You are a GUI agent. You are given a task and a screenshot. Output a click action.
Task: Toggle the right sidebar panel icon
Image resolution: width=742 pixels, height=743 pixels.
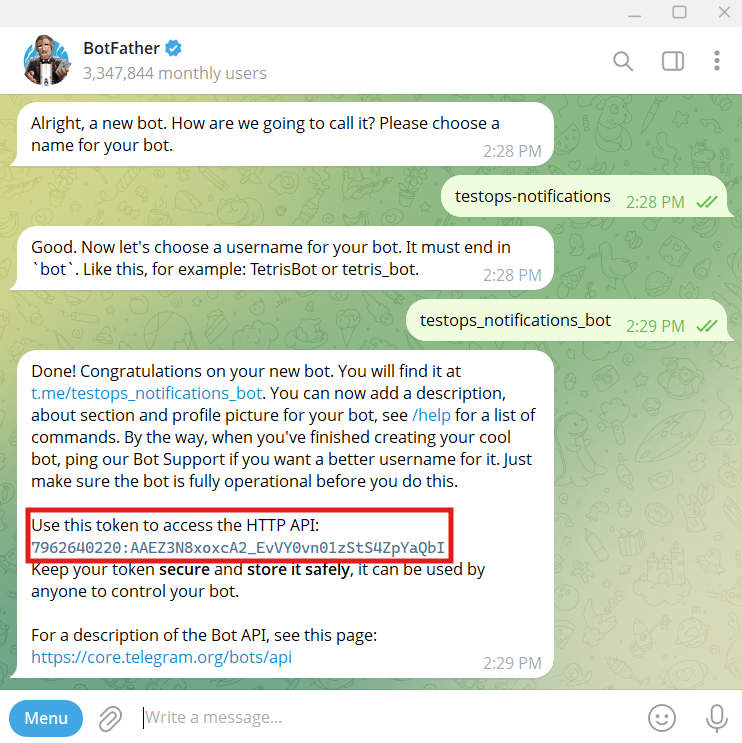click(x=672, y=61)
